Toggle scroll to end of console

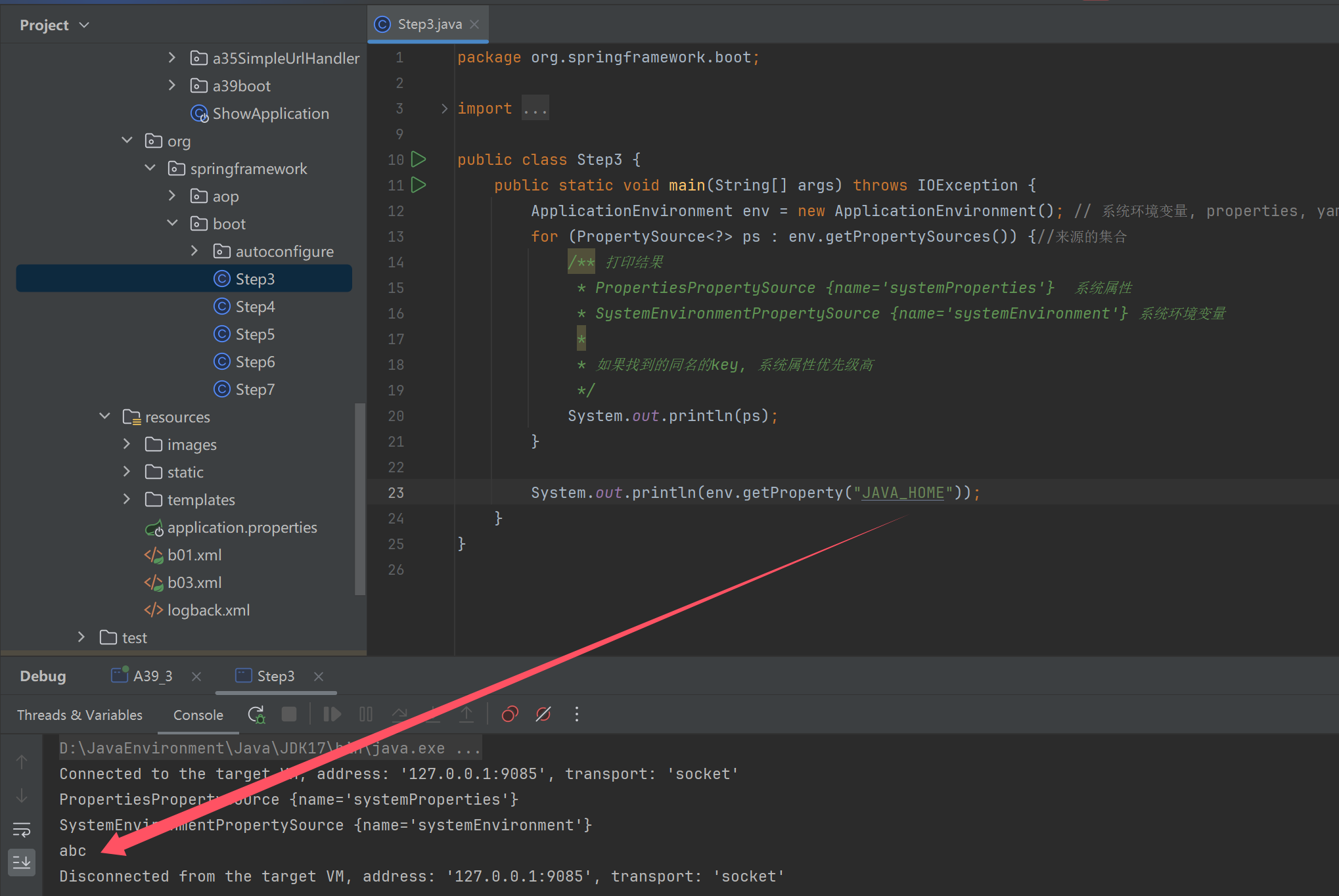coord(22,862)
